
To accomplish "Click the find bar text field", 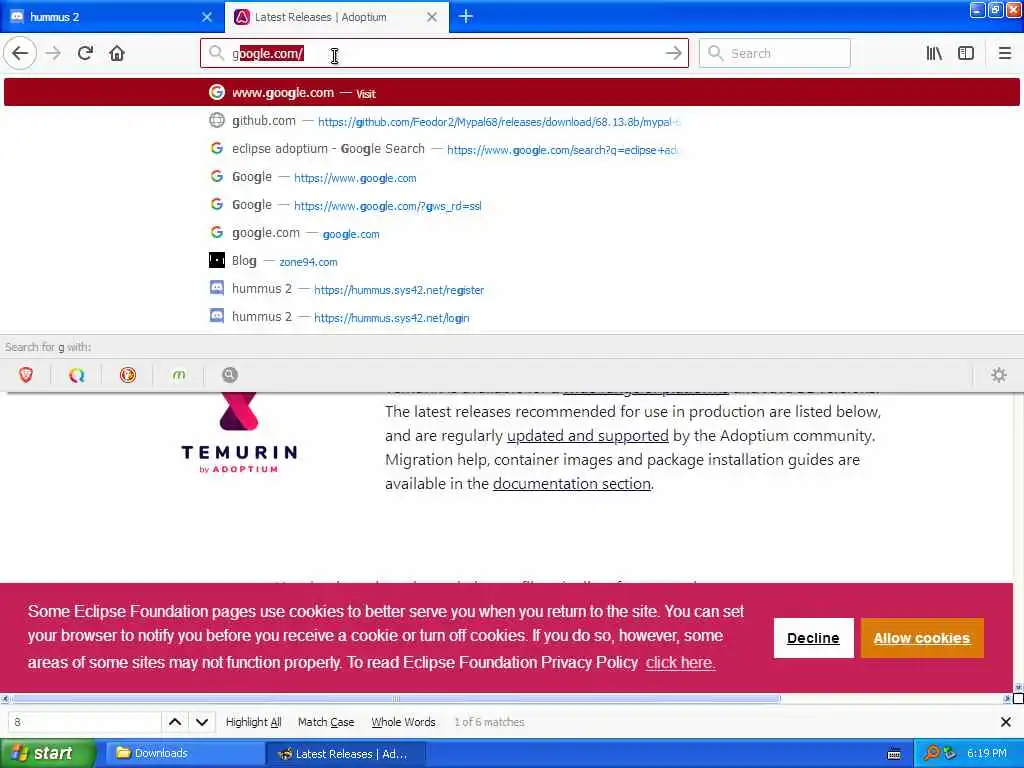I will [x=84, y=722].
